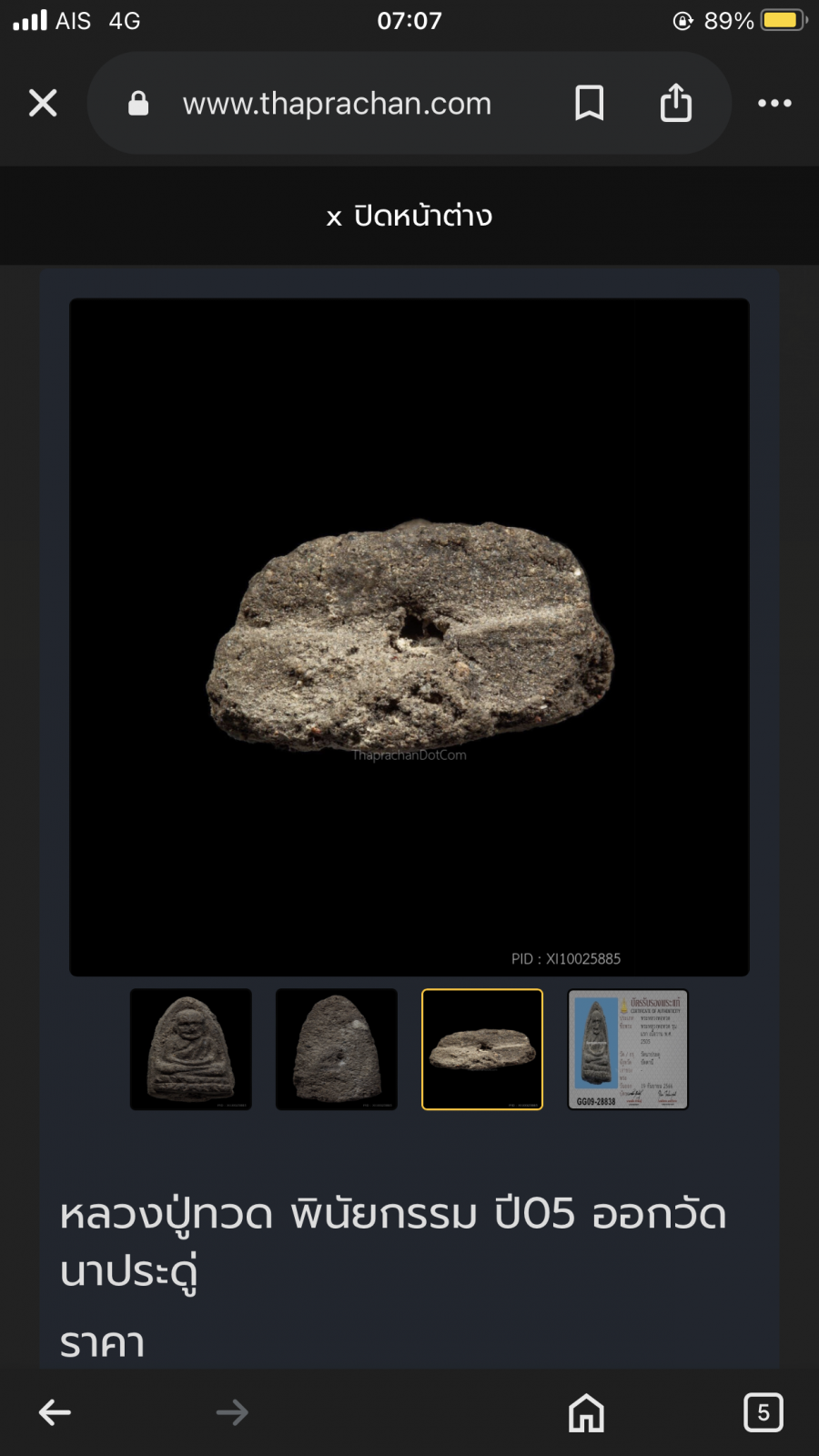
Task: Open the three-dot more options menu
Action: click(774, 103)
